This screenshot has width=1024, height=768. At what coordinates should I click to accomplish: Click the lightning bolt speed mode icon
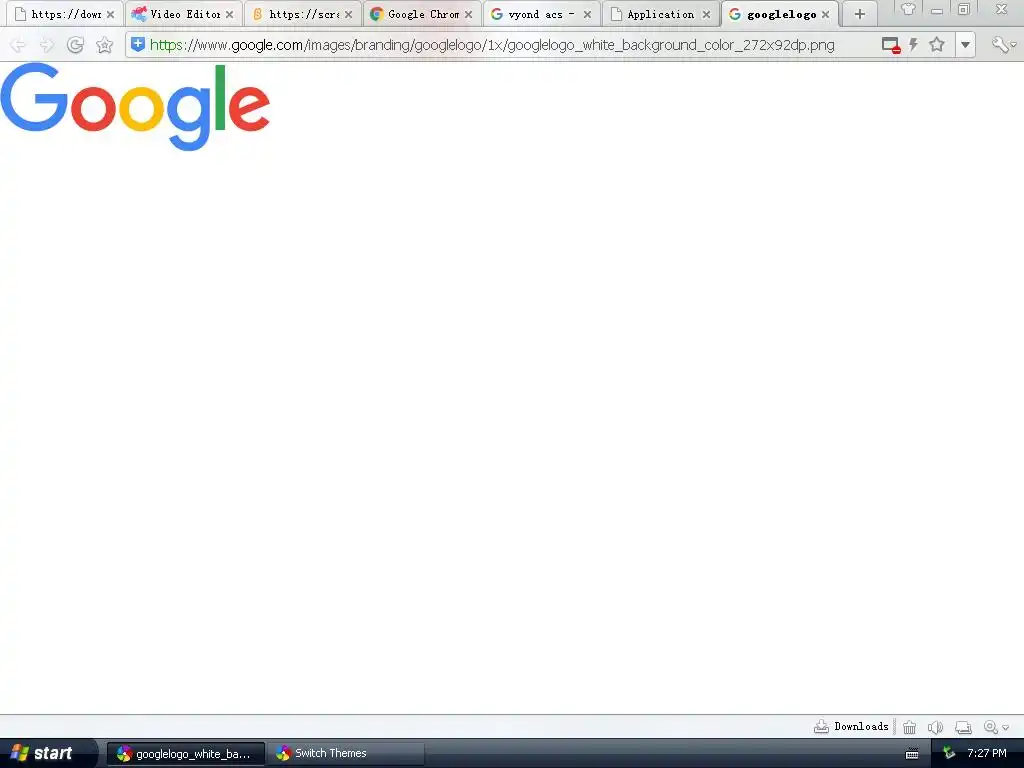tap(914, 44)
